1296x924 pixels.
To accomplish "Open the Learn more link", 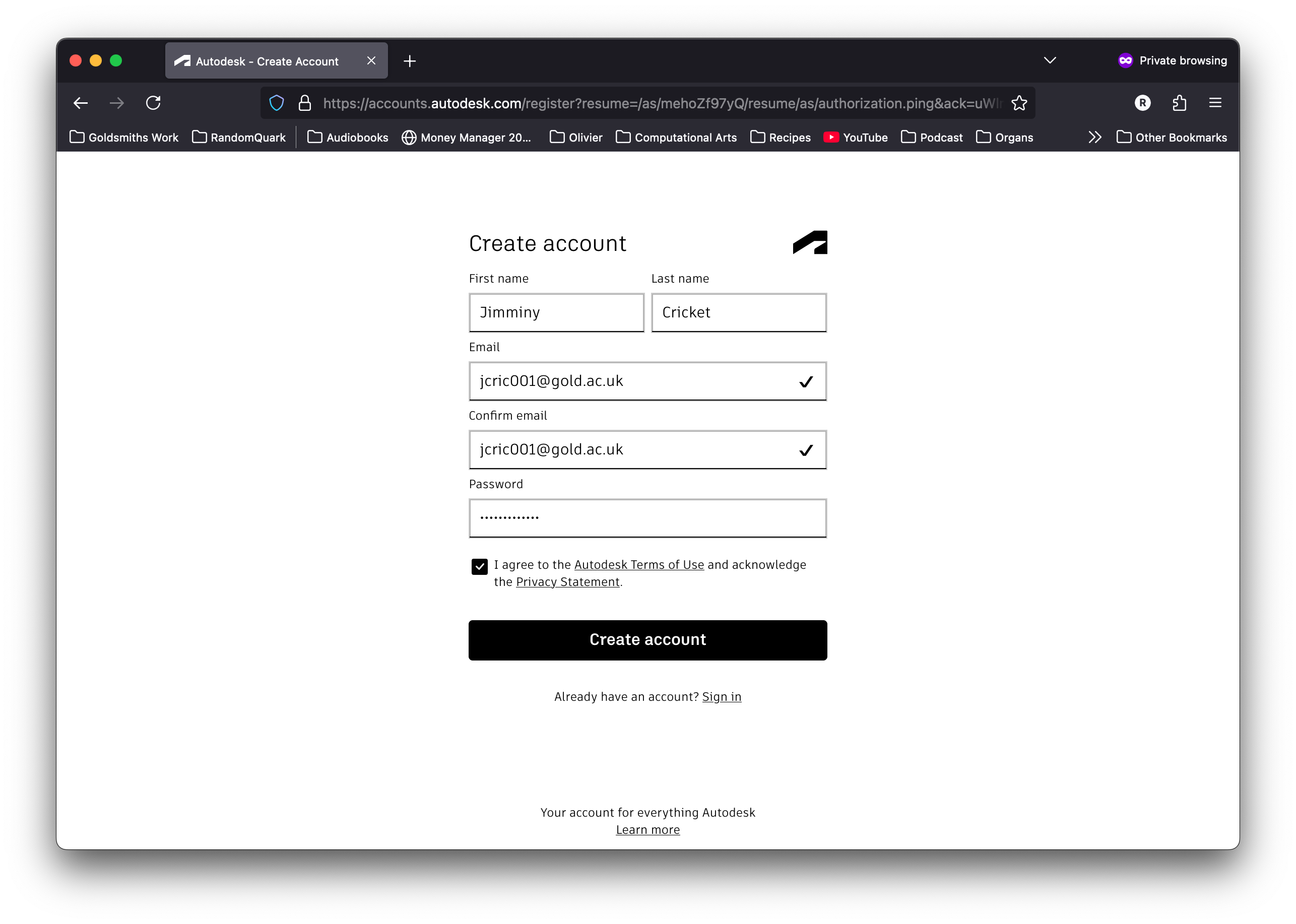I will click(x=647, y=830).
